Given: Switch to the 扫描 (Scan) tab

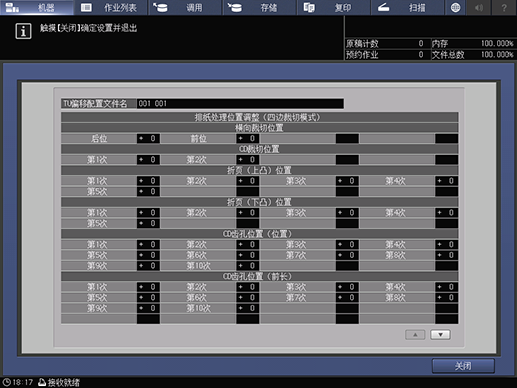Looking at the screenshot, I should tap(408, 7).
